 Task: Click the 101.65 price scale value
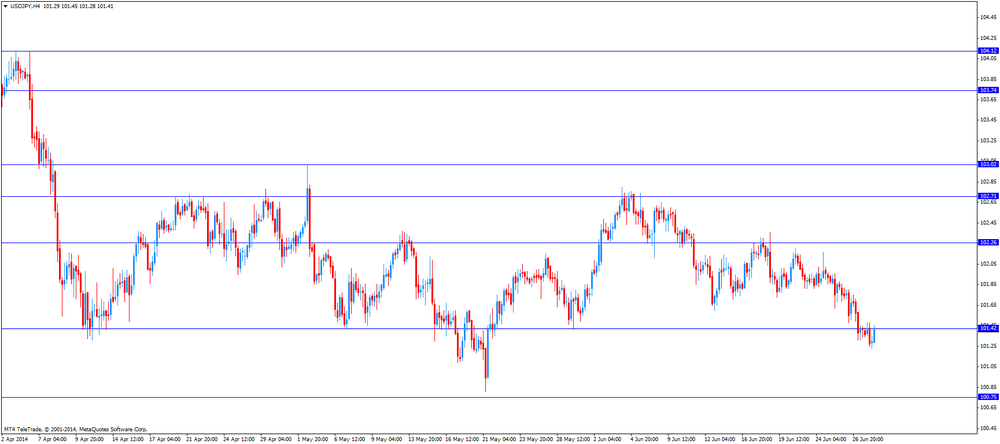(x=989, y=305)
